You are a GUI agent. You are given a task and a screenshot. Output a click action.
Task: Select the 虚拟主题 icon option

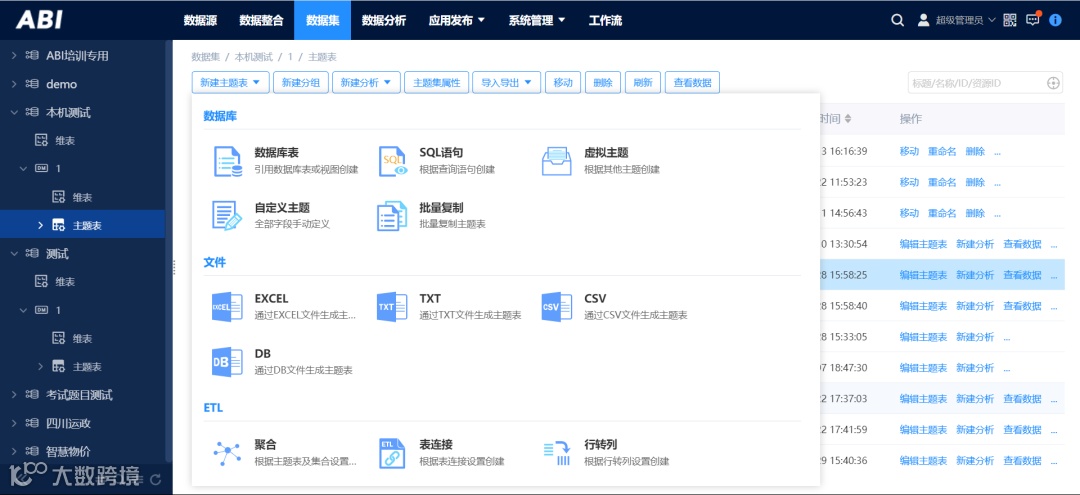coord(557,161)
